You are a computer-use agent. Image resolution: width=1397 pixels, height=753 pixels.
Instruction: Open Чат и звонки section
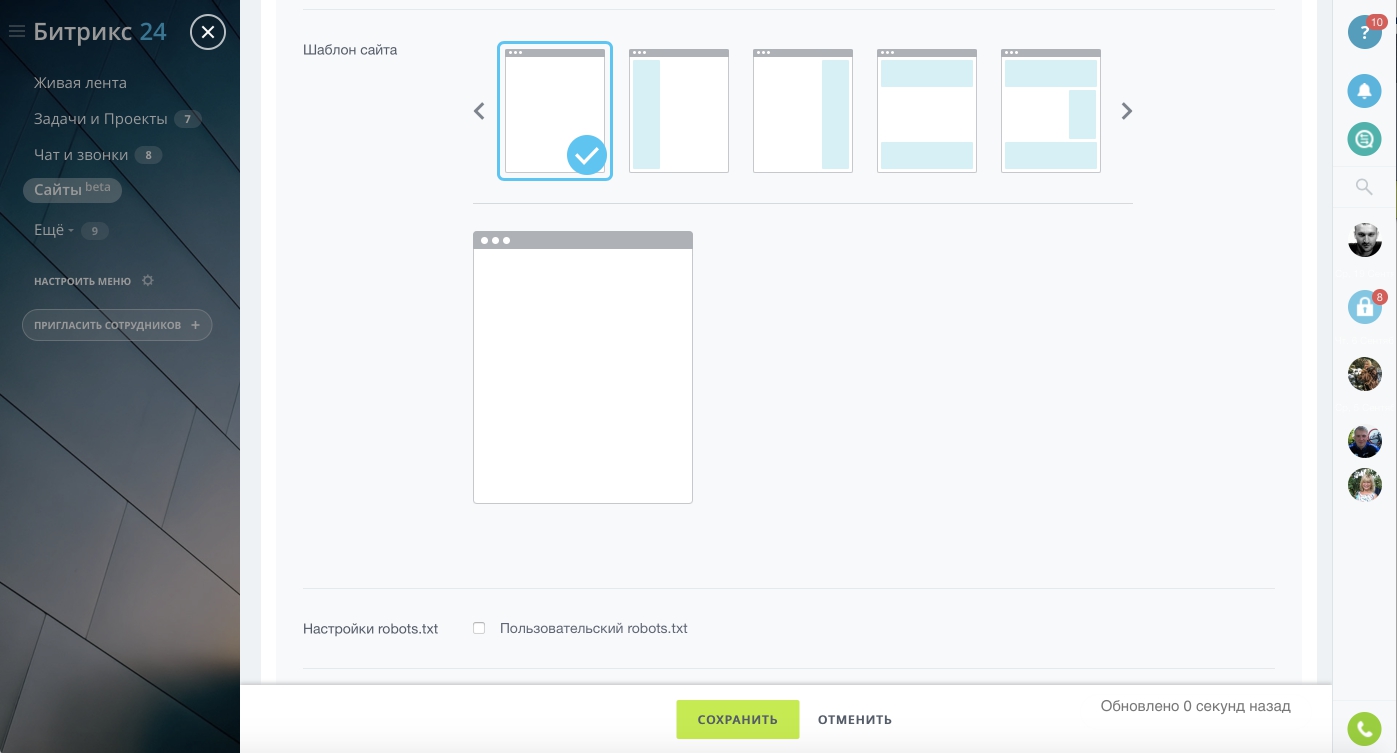click(x=81, y=155)
